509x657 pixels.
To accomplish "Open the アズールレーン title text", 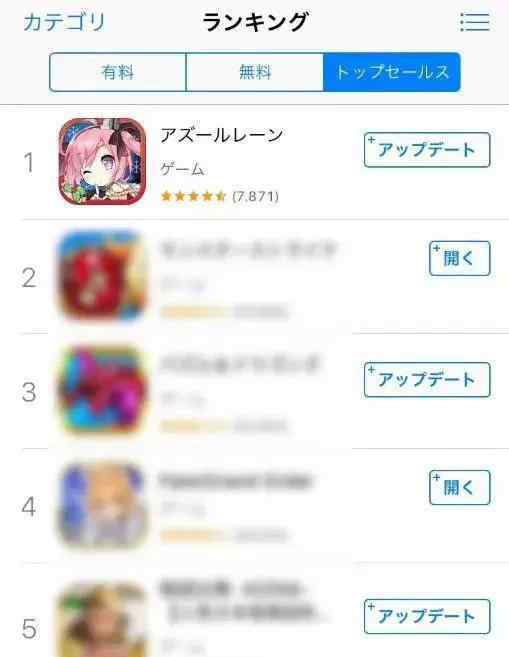I will [222, 135].
